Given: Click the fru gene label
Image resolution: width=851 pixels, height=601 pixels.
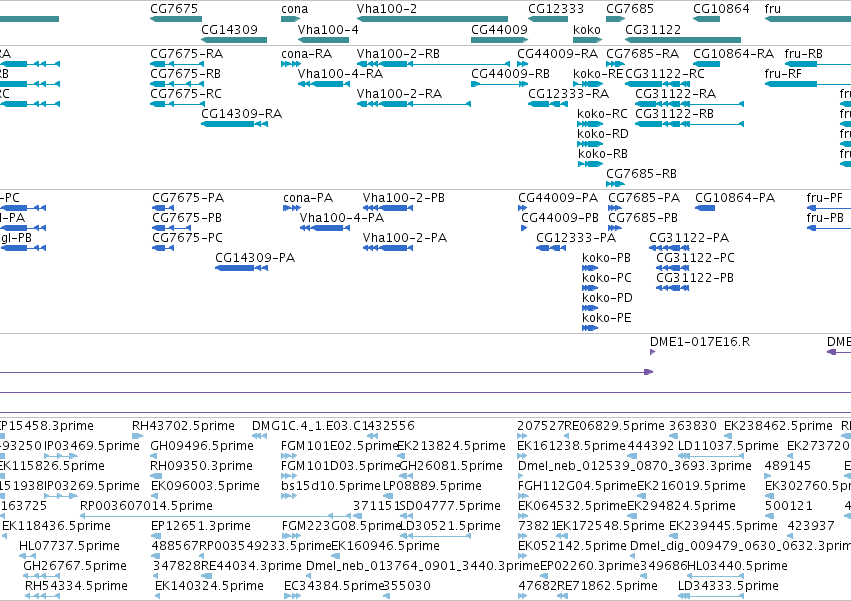Looking at the screenshot, I should tap(773, 9).
